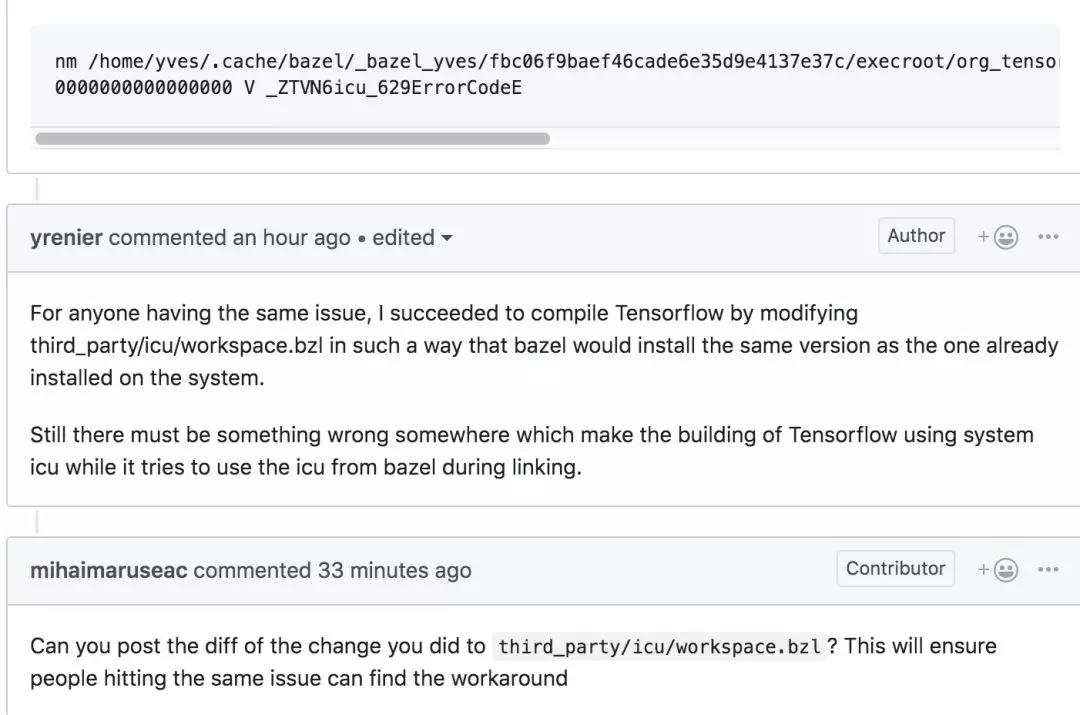This screenshot has height=715, width=1080.
Task: Add reaction to mihaimaruseac's comment
Action: click(997, 570)
